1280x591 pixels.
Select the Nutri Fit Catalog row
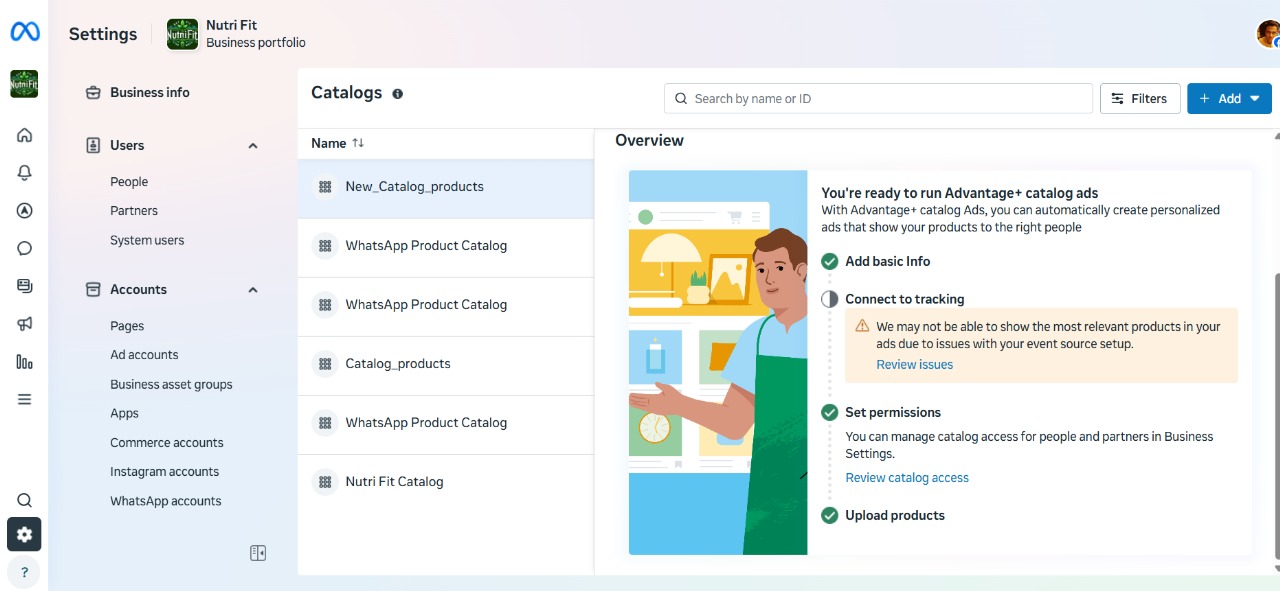point(446,482)
